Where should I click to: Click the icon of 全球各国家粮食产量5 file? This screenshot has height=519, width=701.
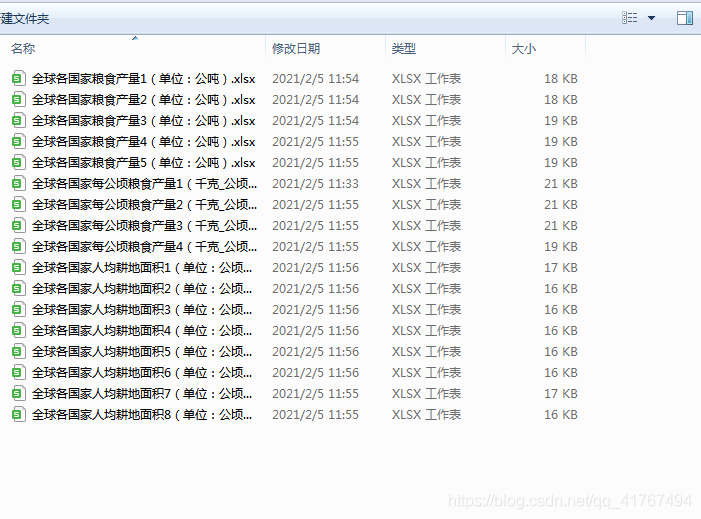(x=18, y=163)
